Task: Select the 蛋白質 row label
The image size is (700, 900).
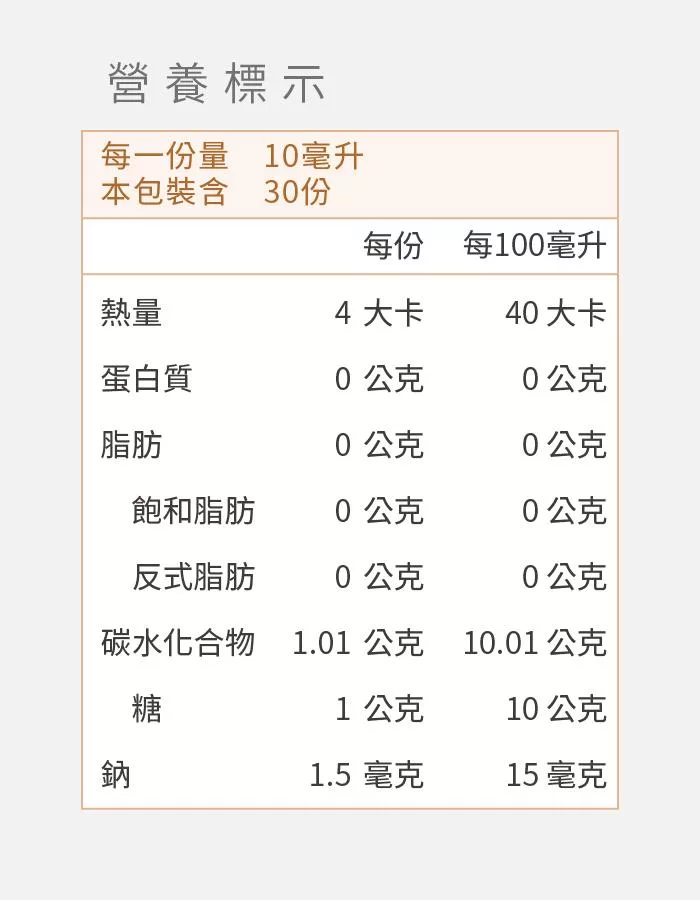Action: (x=146, y=379)
